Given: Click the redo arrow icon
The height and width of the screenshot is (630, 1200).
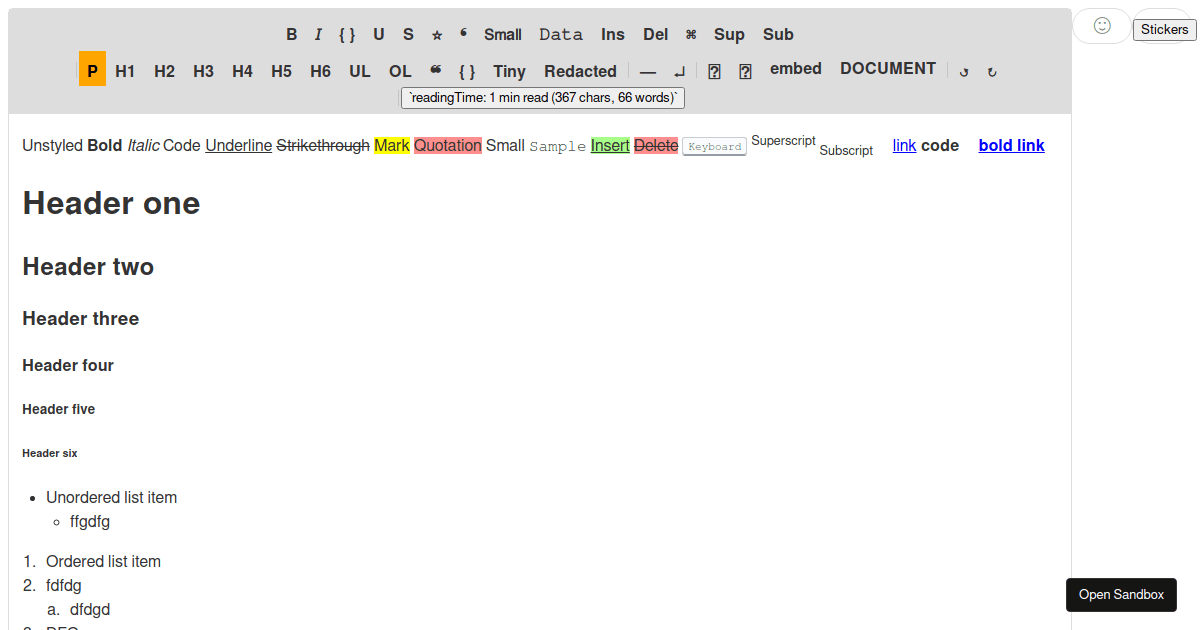Looking at the screenshot, I should [991, 72].
